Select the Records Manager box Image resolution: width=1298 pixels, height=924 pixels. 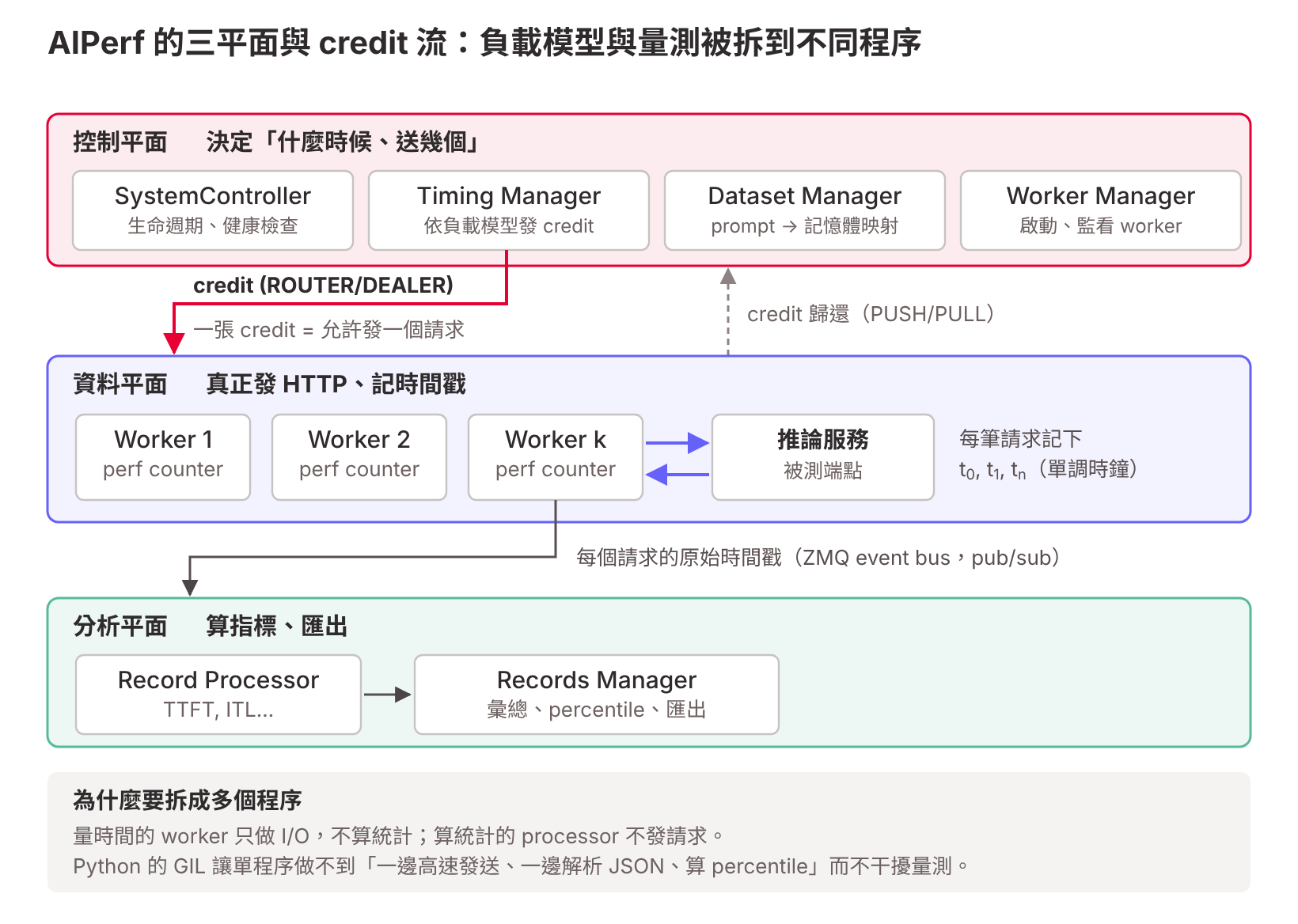pos(597,695)
